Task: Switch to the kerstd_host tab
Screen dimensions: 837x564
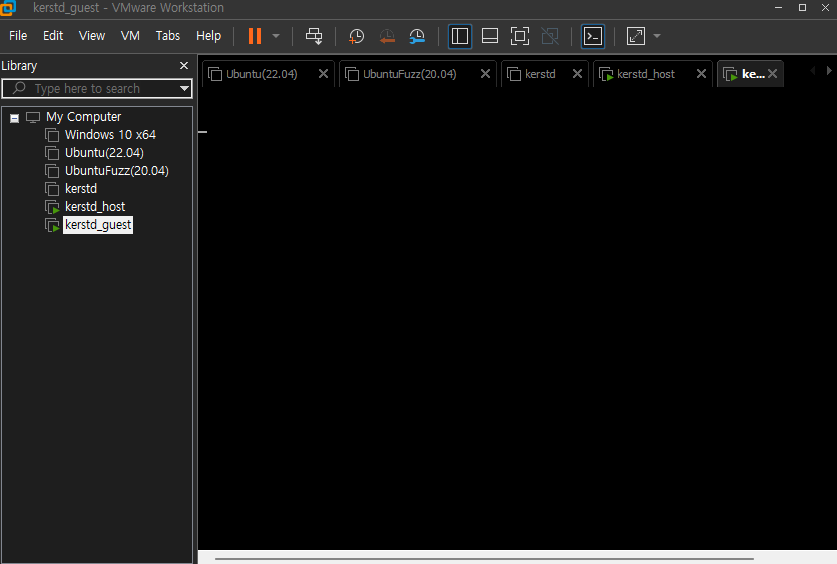Action: pyautogui.click(x=645, y=74)
